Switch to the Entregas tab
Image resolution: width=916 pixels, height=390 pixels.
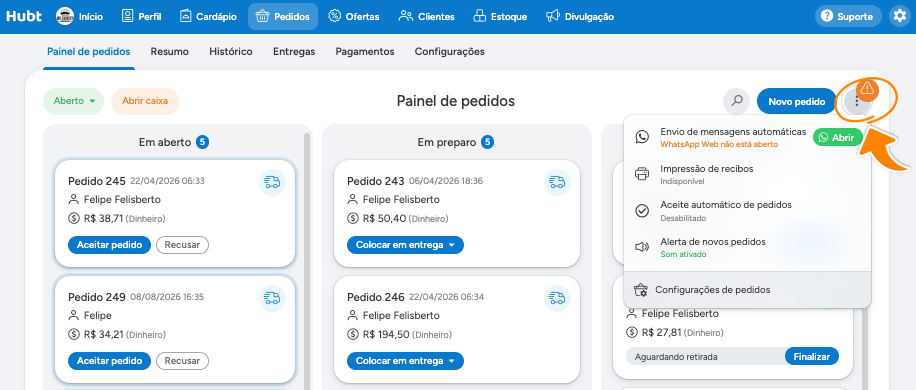pos(294,51)
